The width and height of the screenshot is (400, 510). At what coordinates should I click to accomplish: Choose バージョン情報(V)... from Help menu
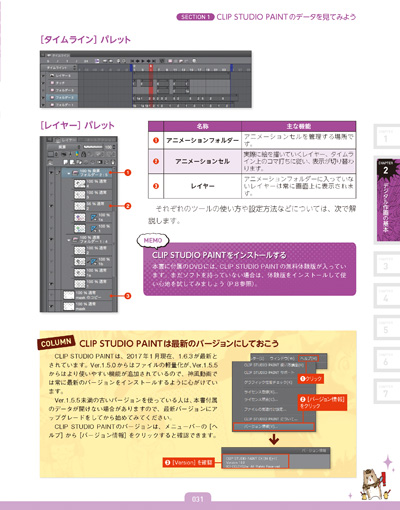tap(273, 427)
